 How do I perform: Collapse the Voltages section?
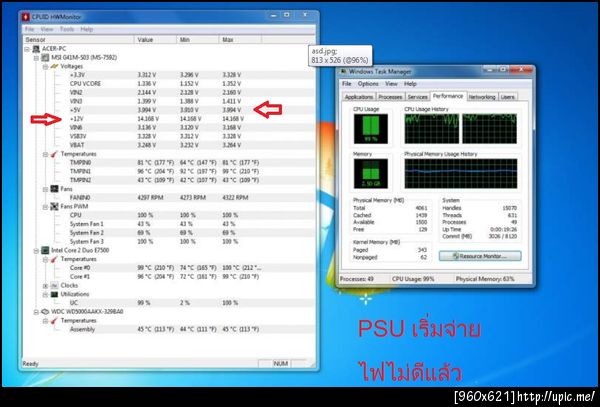click(x=45, y=67)
